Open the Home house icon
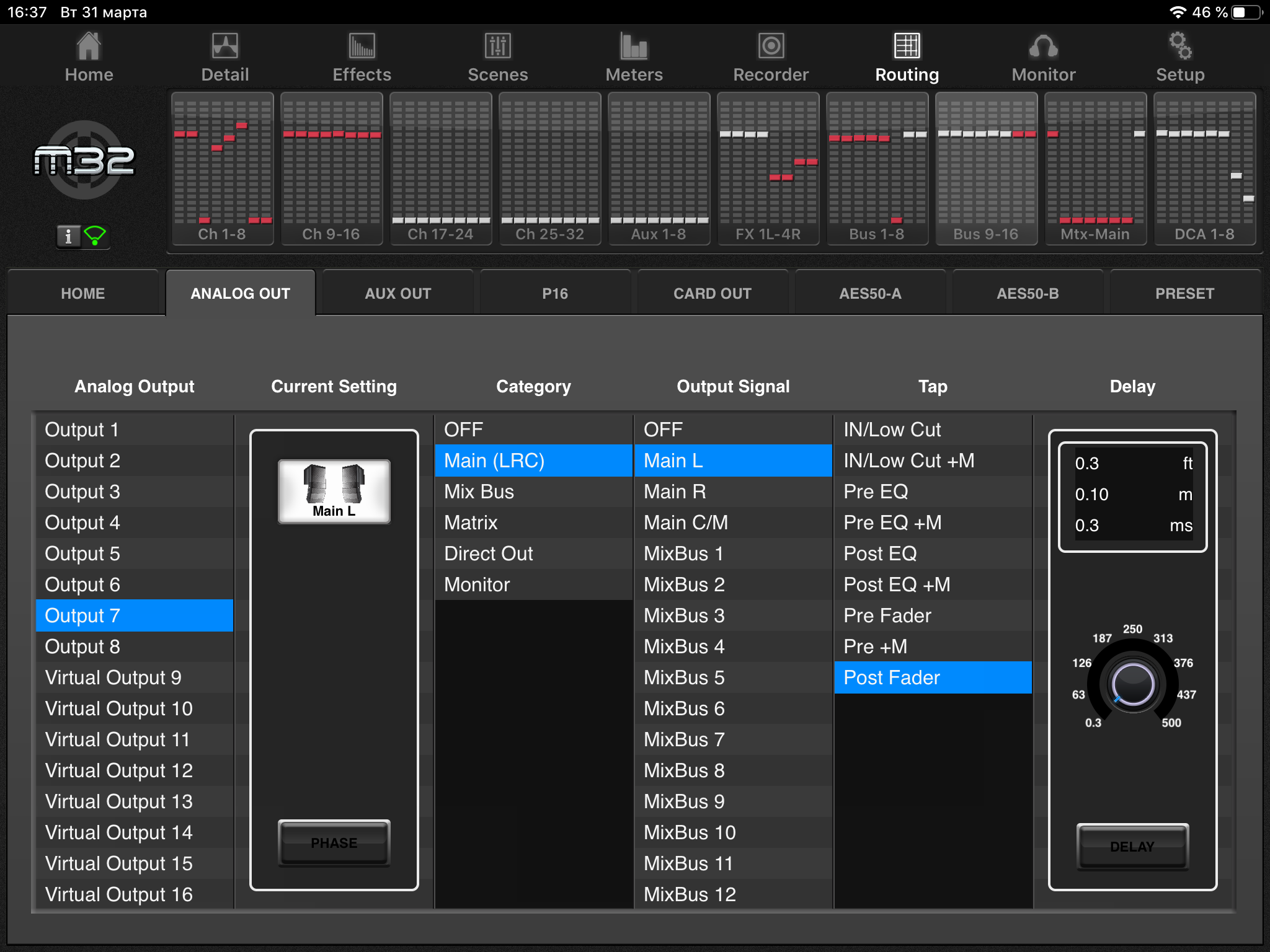This screenshot has height=952, width=1270. tap(89, 47)
